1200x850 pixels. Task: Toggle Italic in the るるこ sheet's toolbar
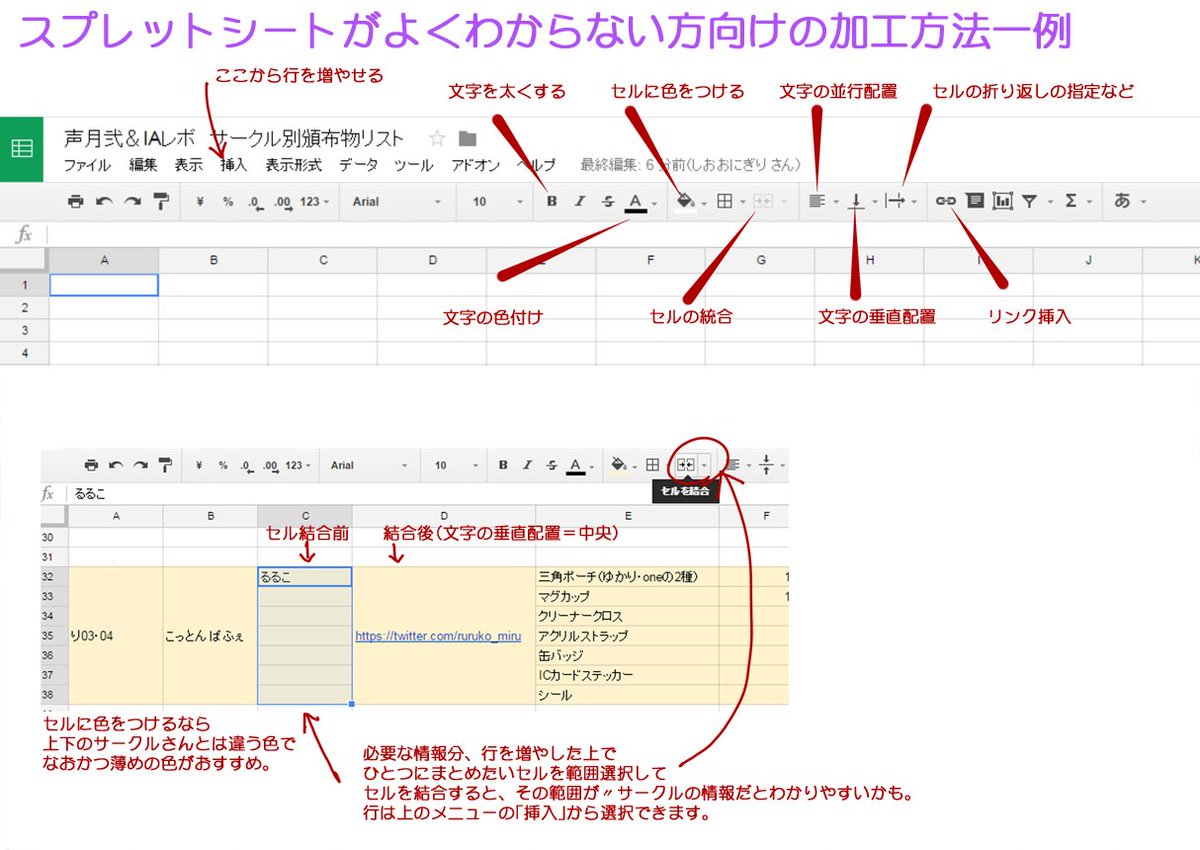(527, 465)
